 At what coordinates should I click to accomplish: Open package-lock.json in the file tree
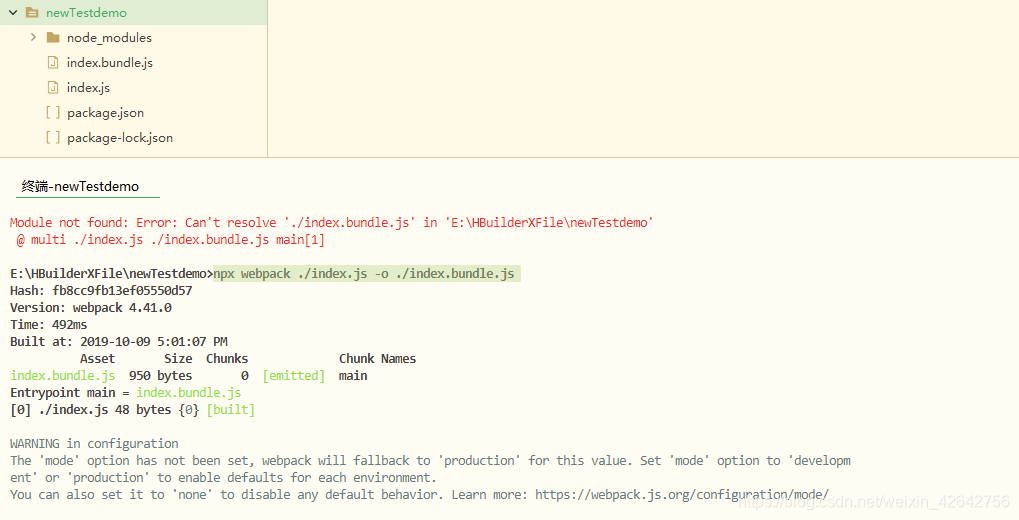click(x=120, y=137)
